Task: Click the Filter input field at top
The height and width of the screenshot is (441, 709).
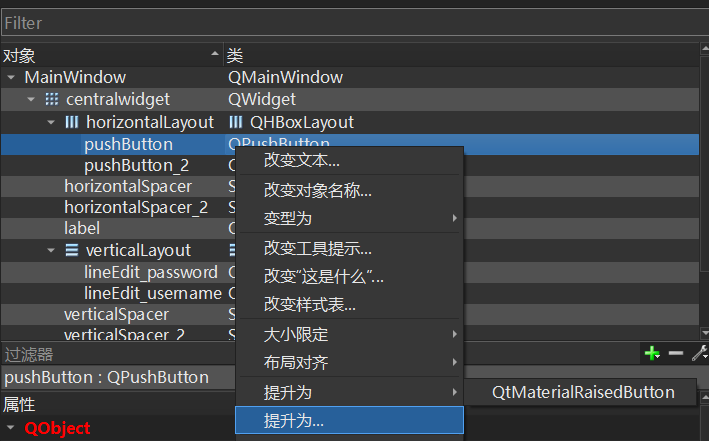Action: 354,23
